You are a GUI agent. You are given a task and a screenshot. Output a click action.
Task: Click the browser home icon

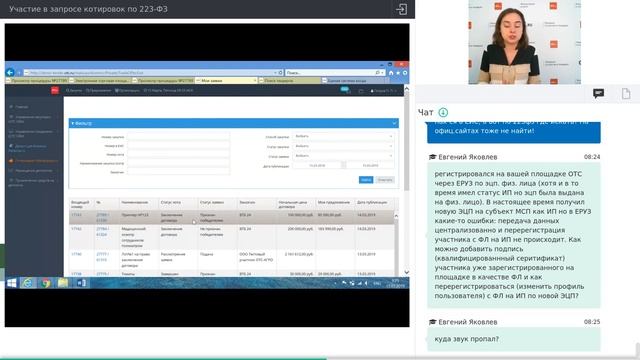(x=391, y=73)
